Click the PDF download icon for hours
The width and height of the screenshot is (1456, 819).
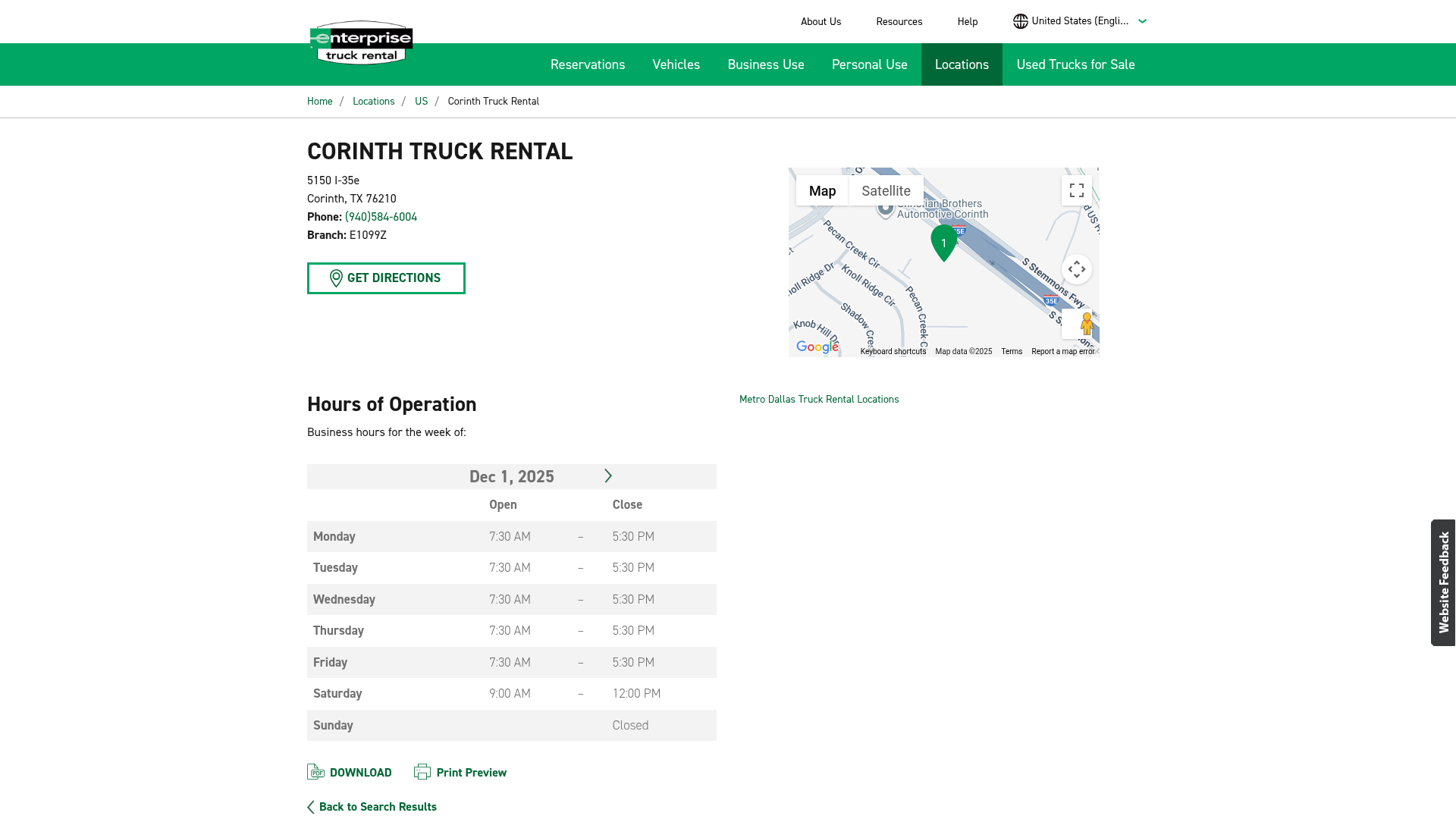point(316,771)
